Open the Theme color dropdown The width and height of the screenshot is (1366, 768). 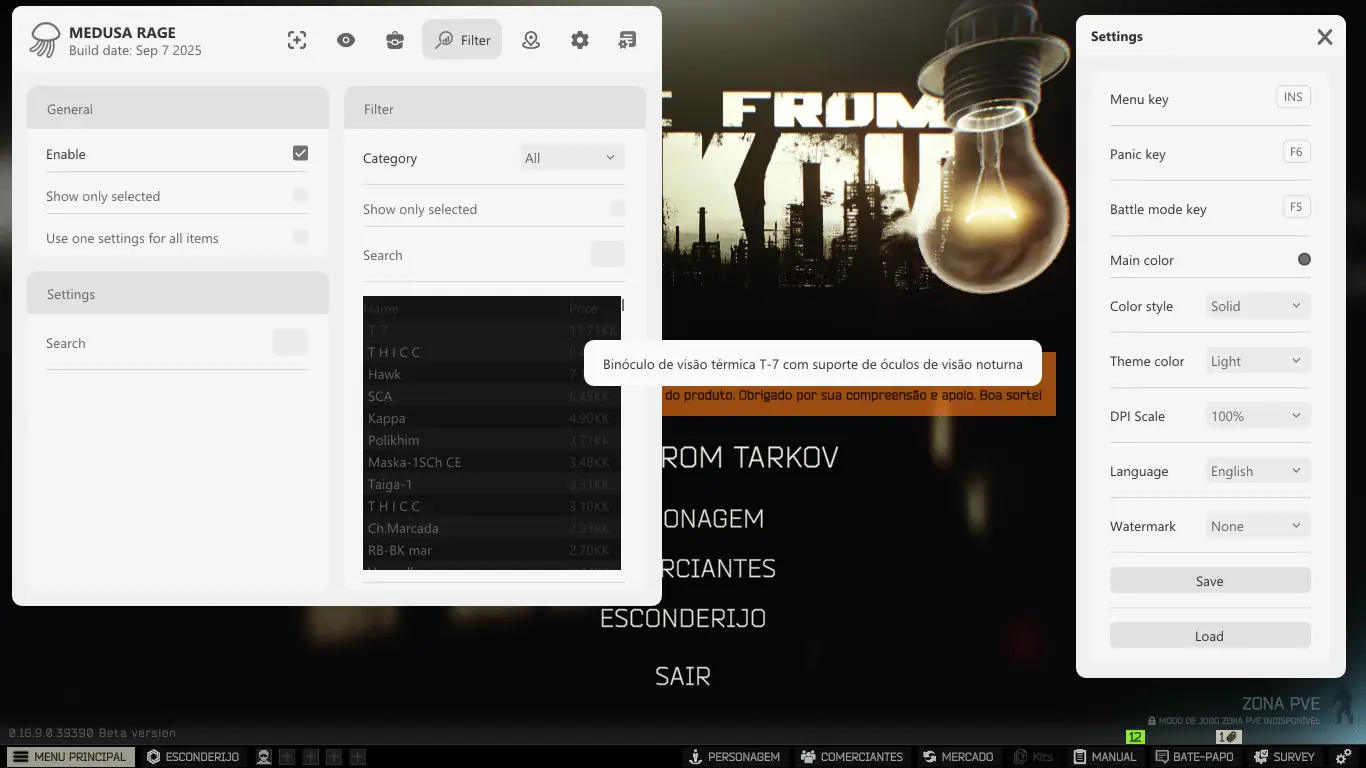pos(1257,361)
